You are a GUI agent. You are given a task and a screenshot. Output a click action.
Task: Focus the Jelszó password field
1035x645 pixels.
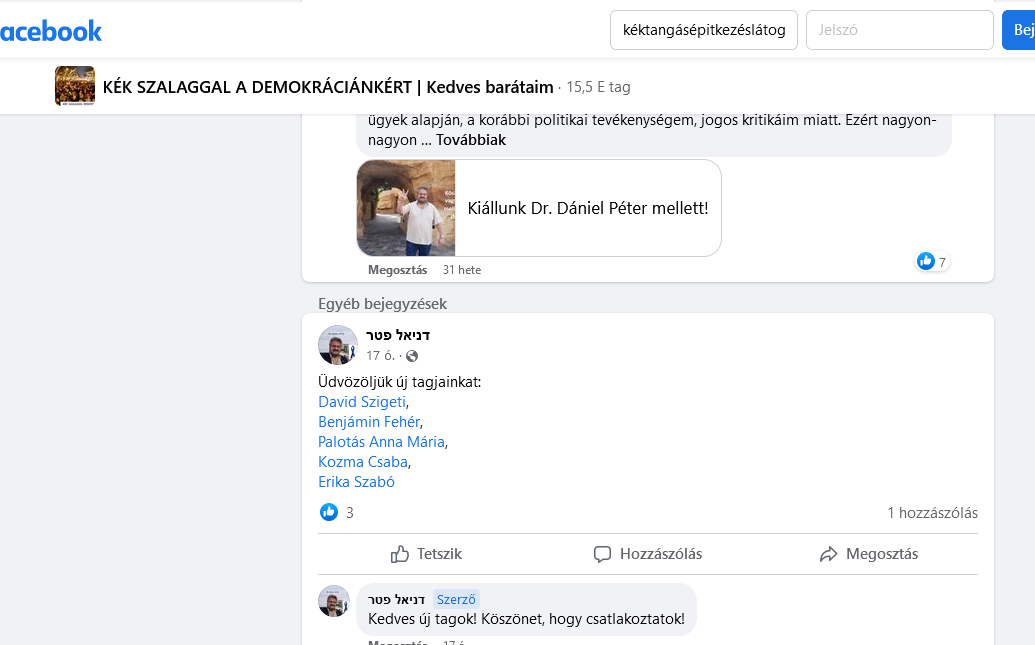click(x=900, y=30)
